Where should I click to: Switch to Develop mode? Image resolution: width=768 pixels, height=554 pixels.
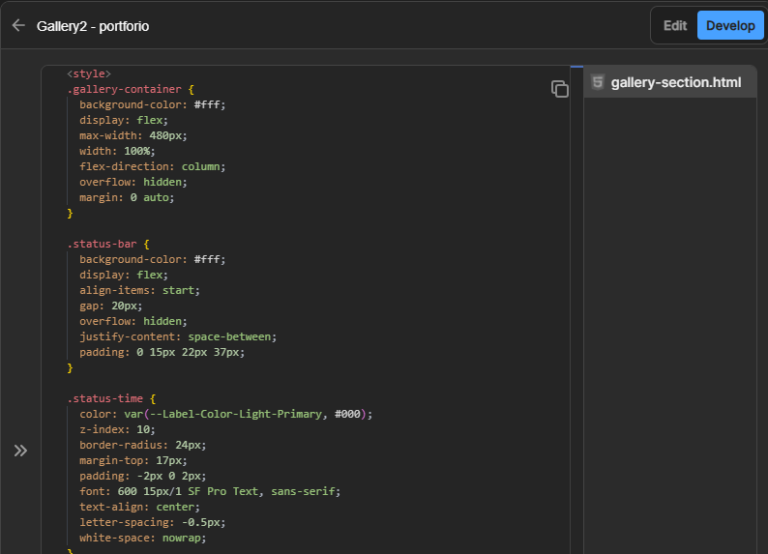(x=730, y=25)
